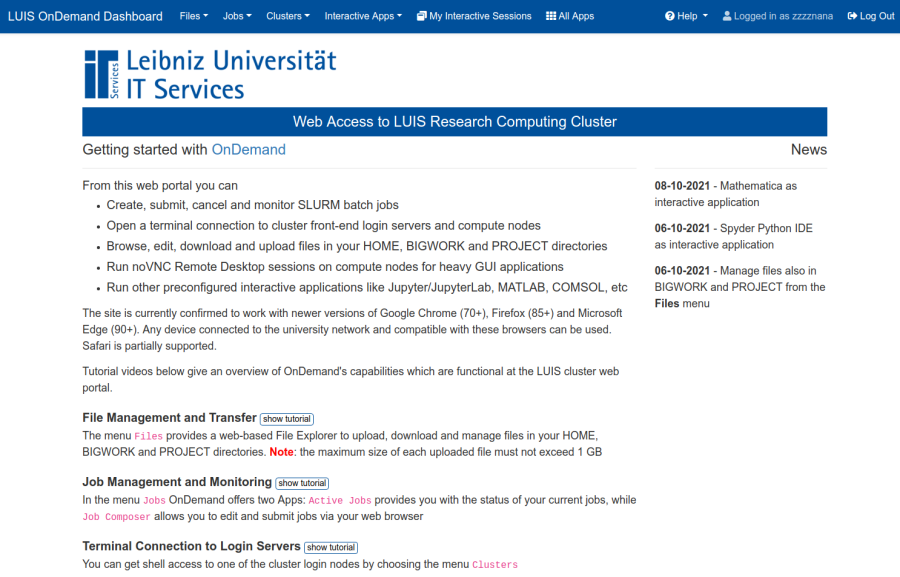Click the pink Files code label
The image size is (900, 577).
(x=149, y=436)
